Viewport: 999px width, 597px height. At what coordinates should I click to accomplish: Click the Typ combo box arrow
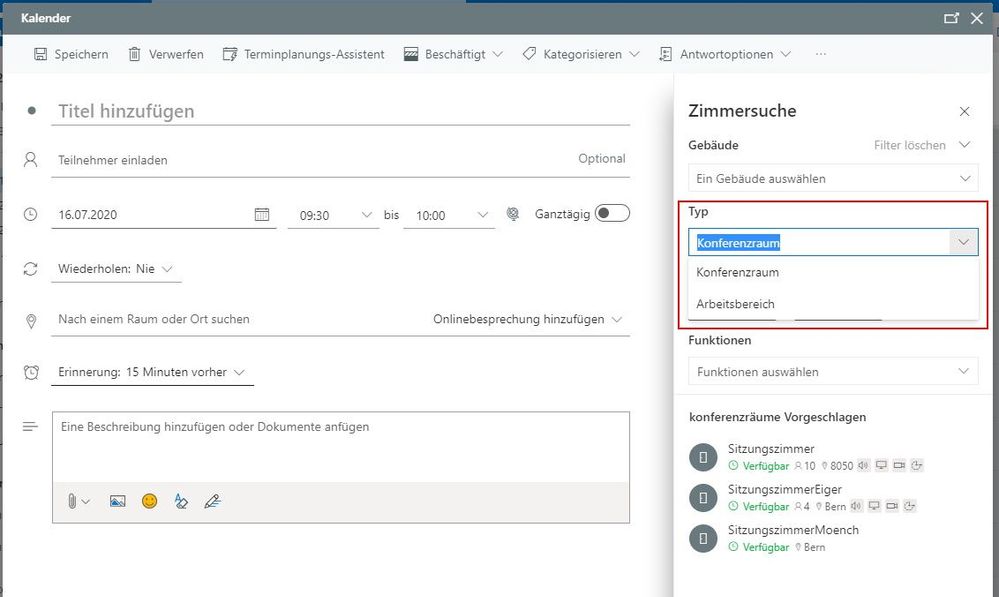[963, 242]
